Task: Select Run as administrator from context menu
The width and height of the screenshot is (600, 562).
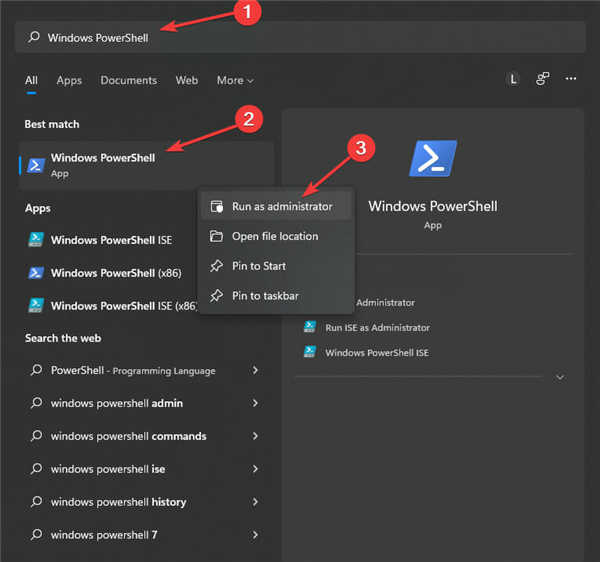Action: point(281,206)
